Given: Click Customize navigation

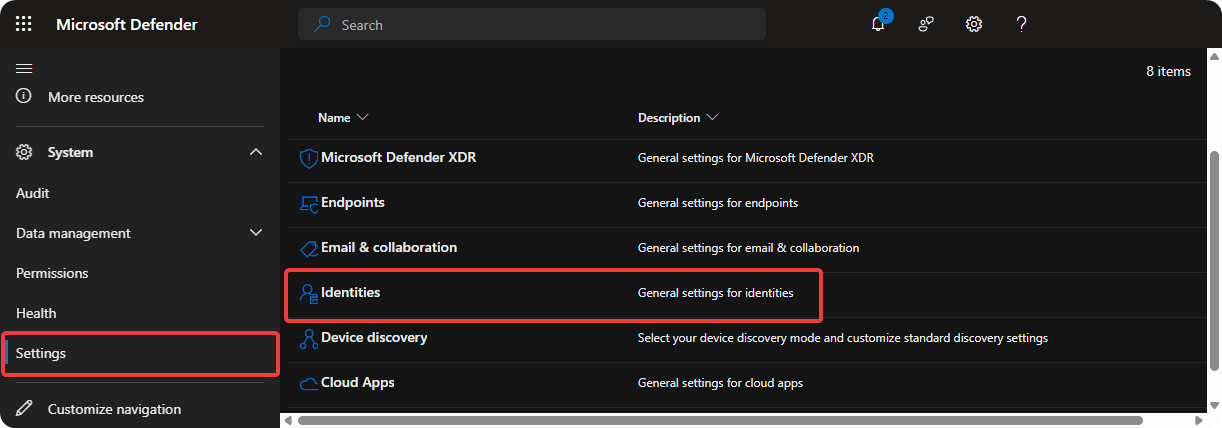Looking at the screenshot, I should click(x=114, y=409).
